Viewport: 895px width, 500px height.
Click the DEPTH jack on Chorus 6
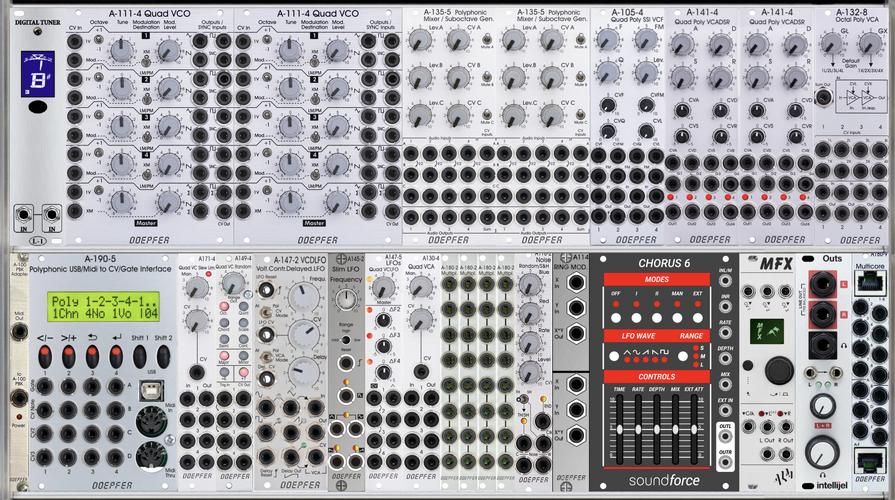[x=725, y=359]
